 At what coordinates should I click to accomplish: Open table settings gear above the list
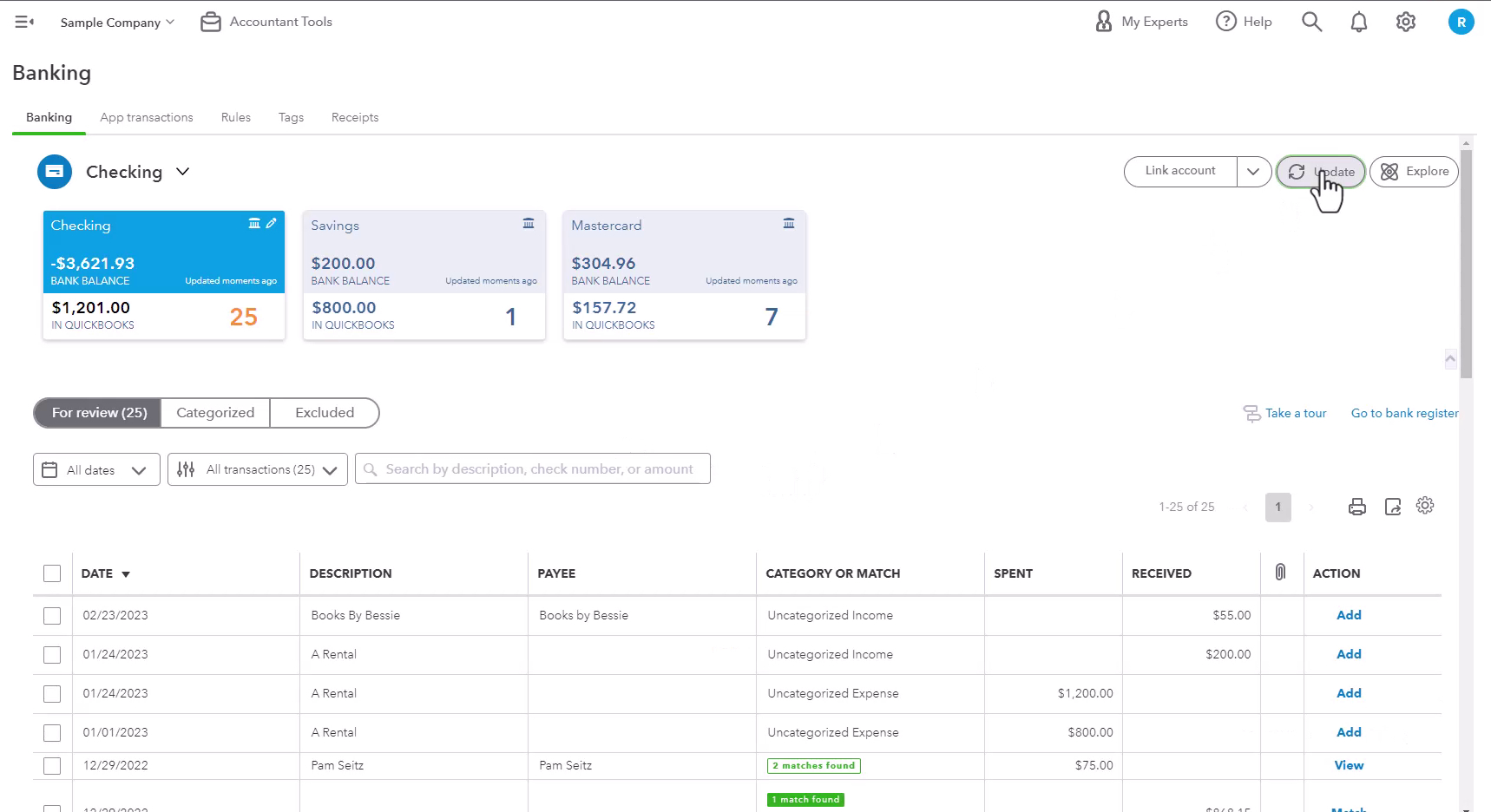(1425, 505)
